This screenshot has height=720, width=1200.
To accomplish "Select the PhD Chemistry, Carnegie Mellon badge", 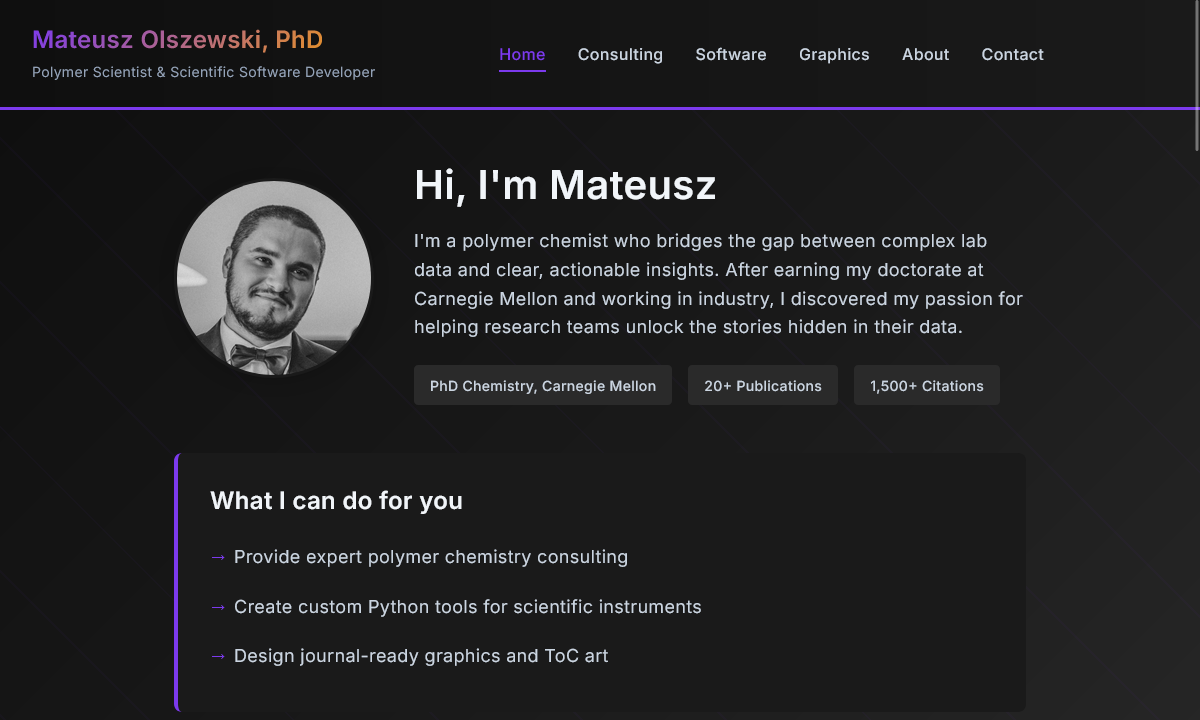I will (x=542, y=385).
